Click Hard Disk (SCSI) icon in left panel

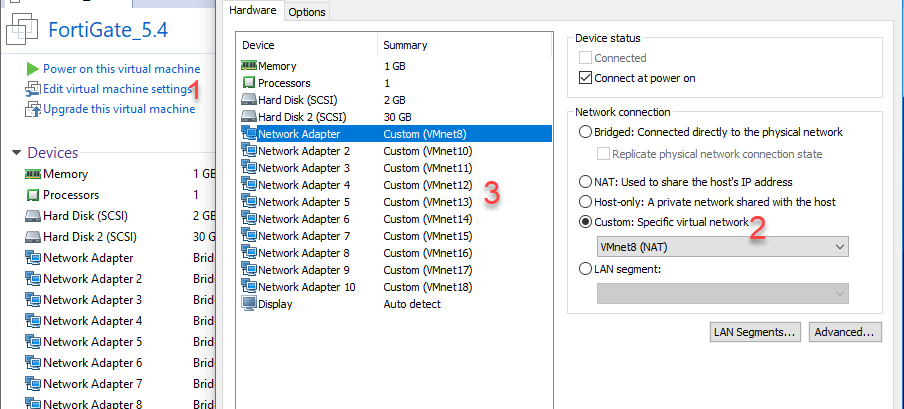point(32,216)
